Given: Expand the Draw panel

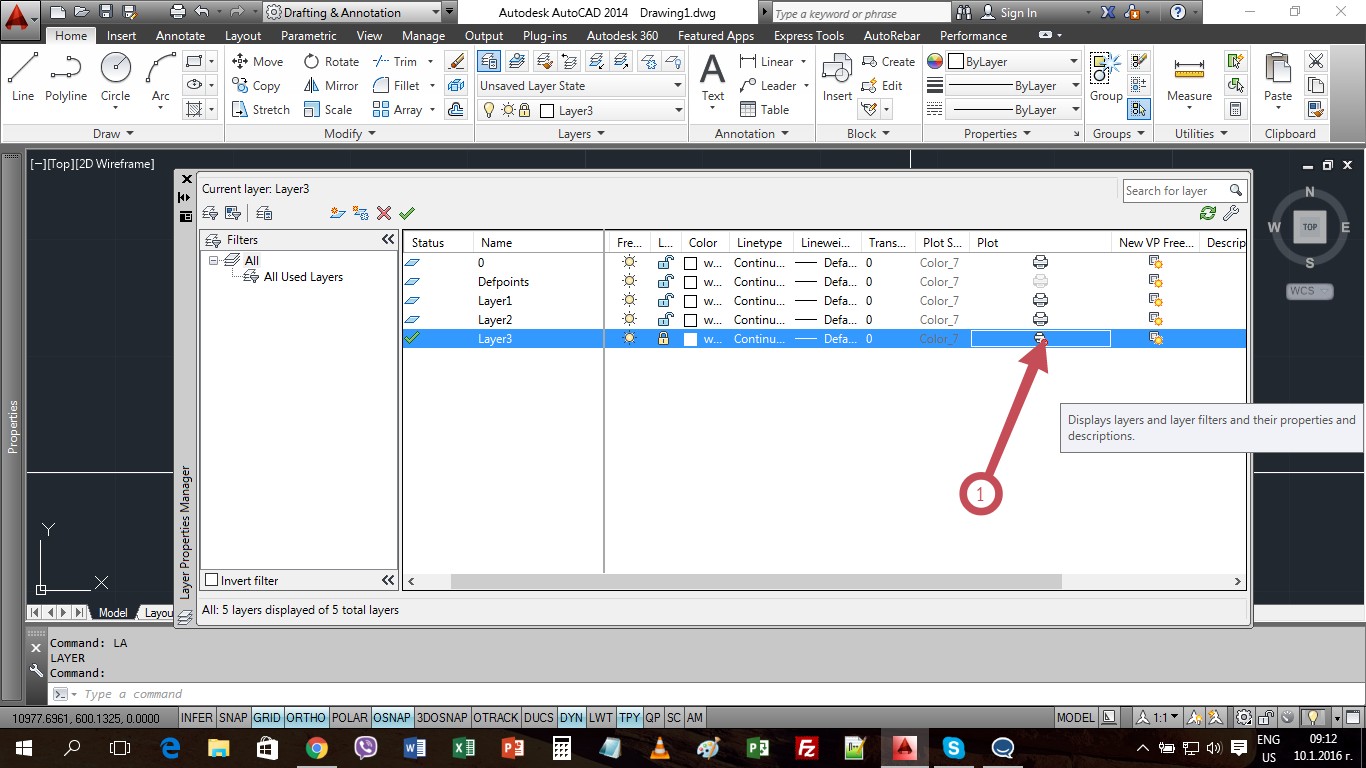Looking at the screenshot, I should (113, 133).
